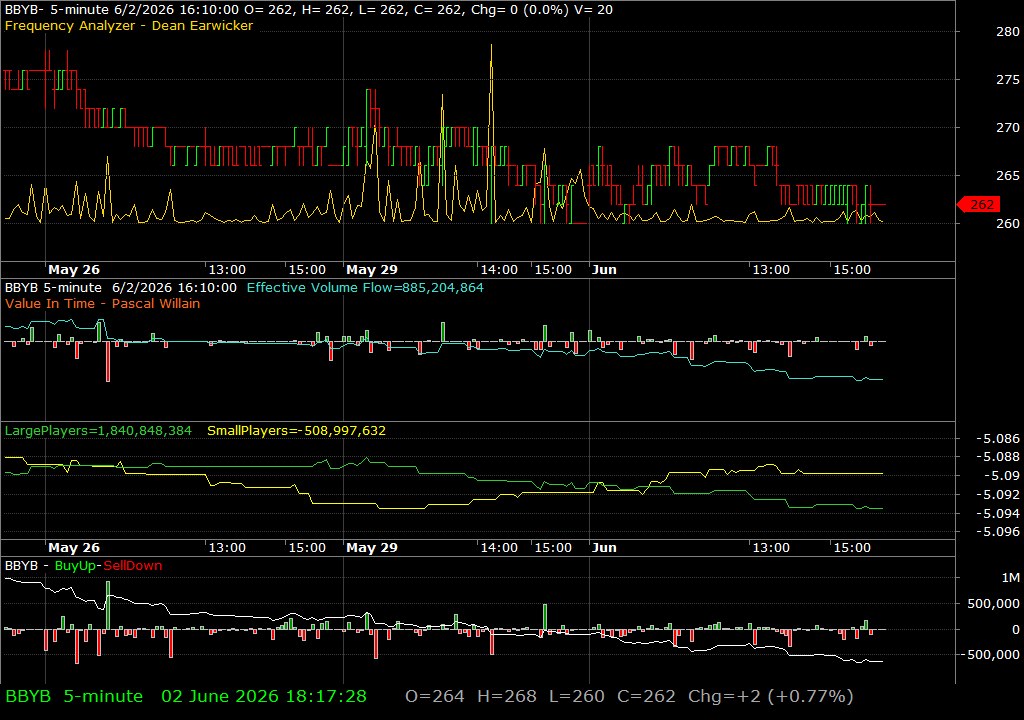The width and height of the screenshot is (1024, 720).
Task: Select the 'Frequency Analyzer - Dean Earwicker' indicator label
Action: pos(129,25)
